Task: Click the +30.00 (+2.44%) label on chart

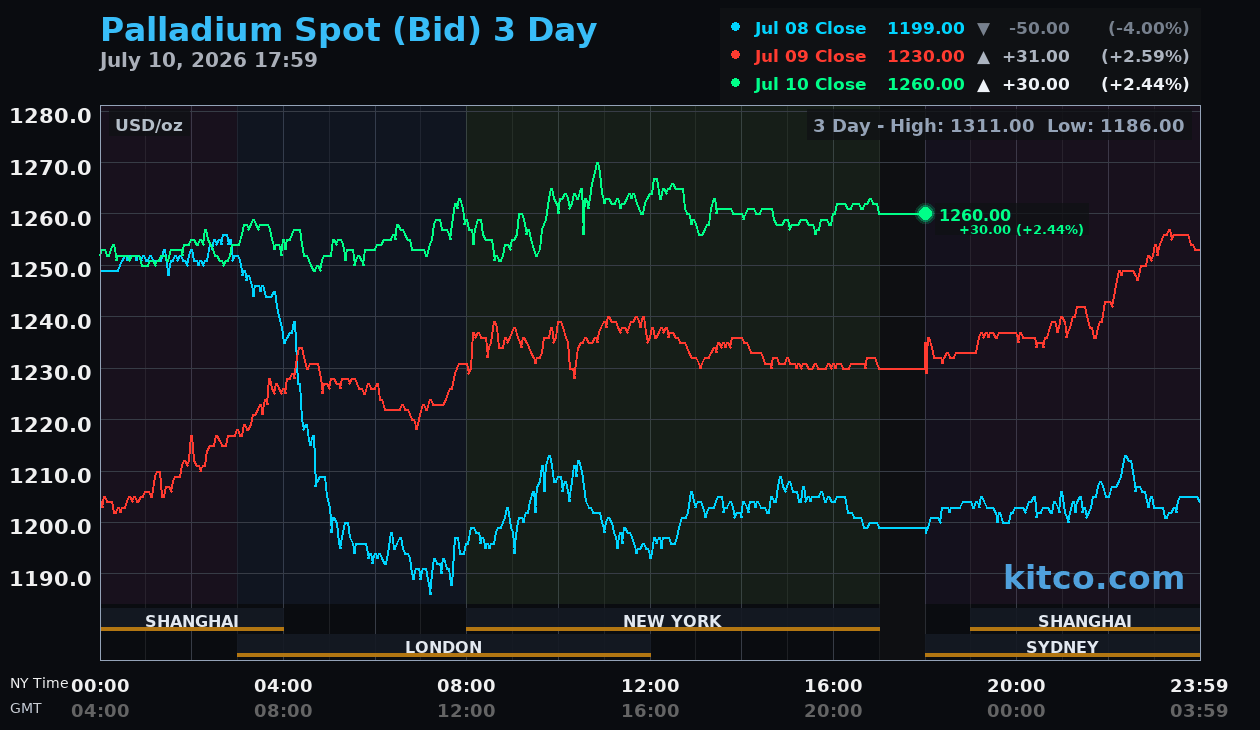Action: [x=1021, y=230]
